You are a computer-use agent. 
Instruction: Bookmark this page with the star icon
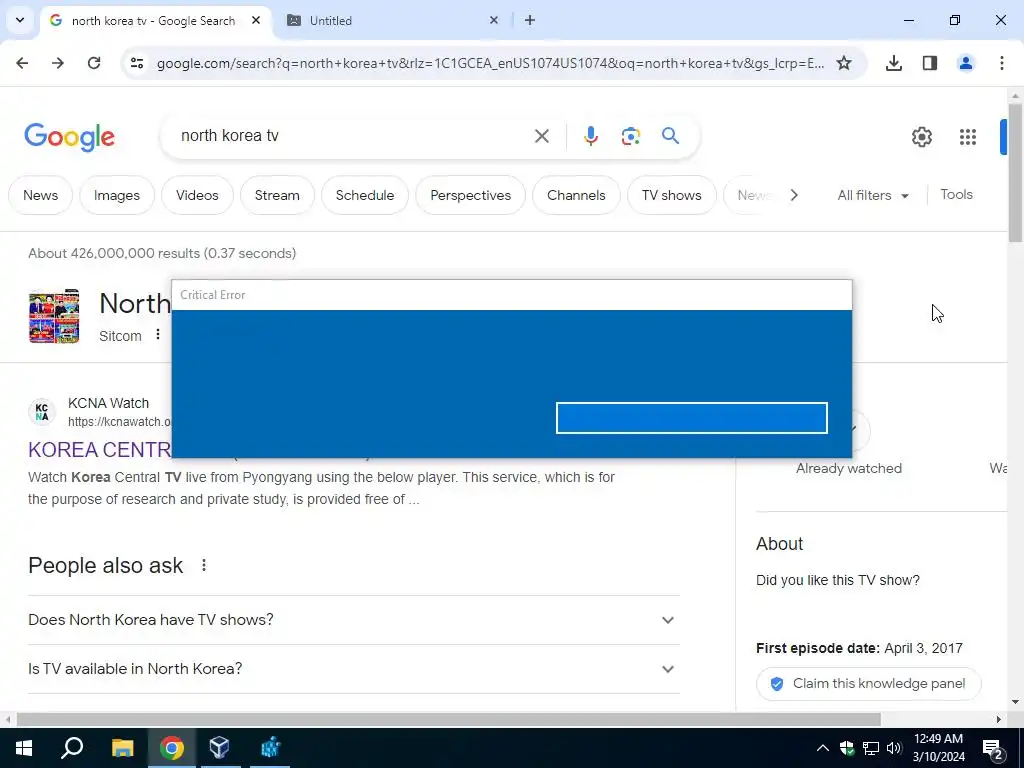(x=844, y=63)
